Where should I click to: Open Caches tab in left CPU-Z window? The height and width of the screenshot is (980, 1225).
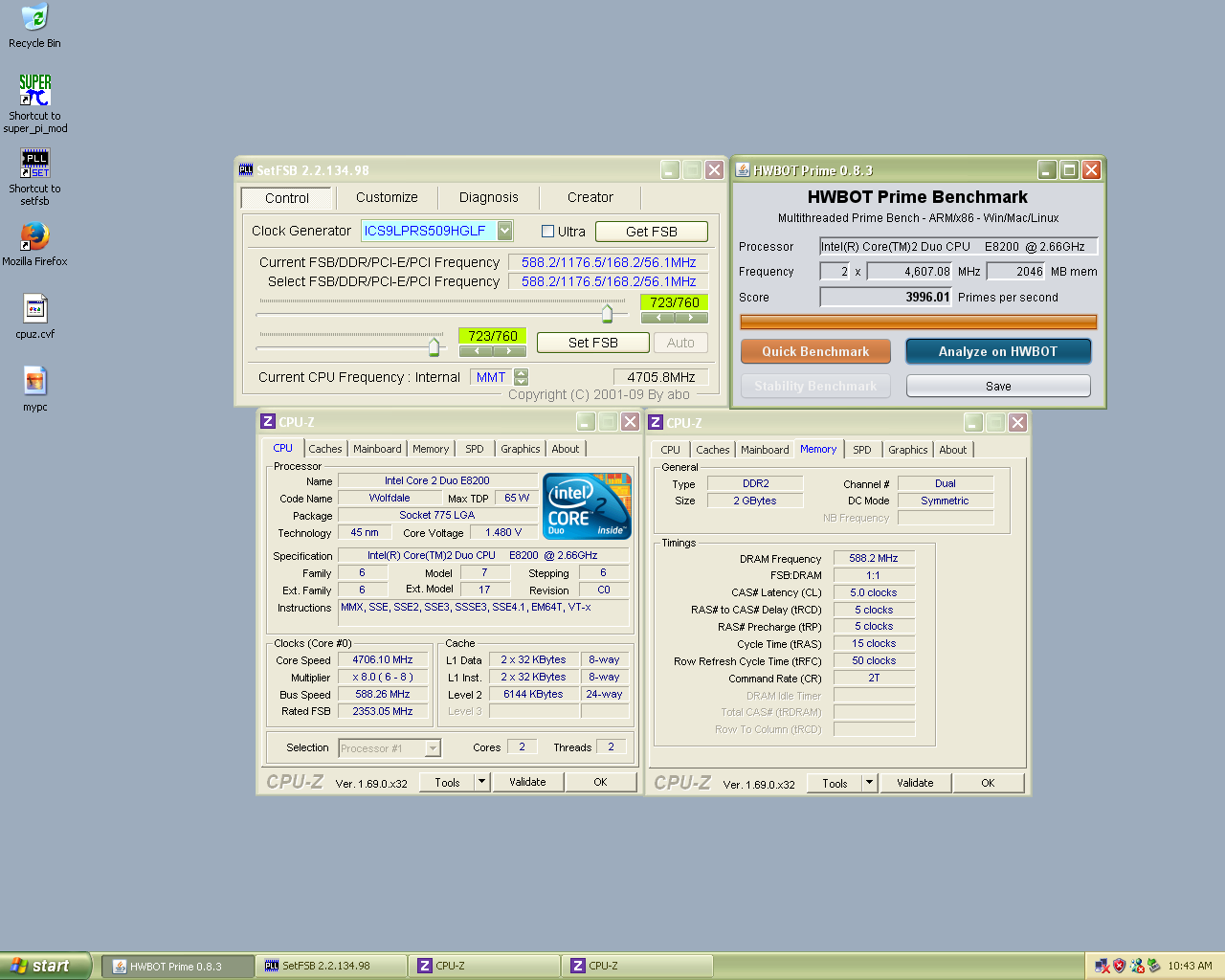(325, 449)
